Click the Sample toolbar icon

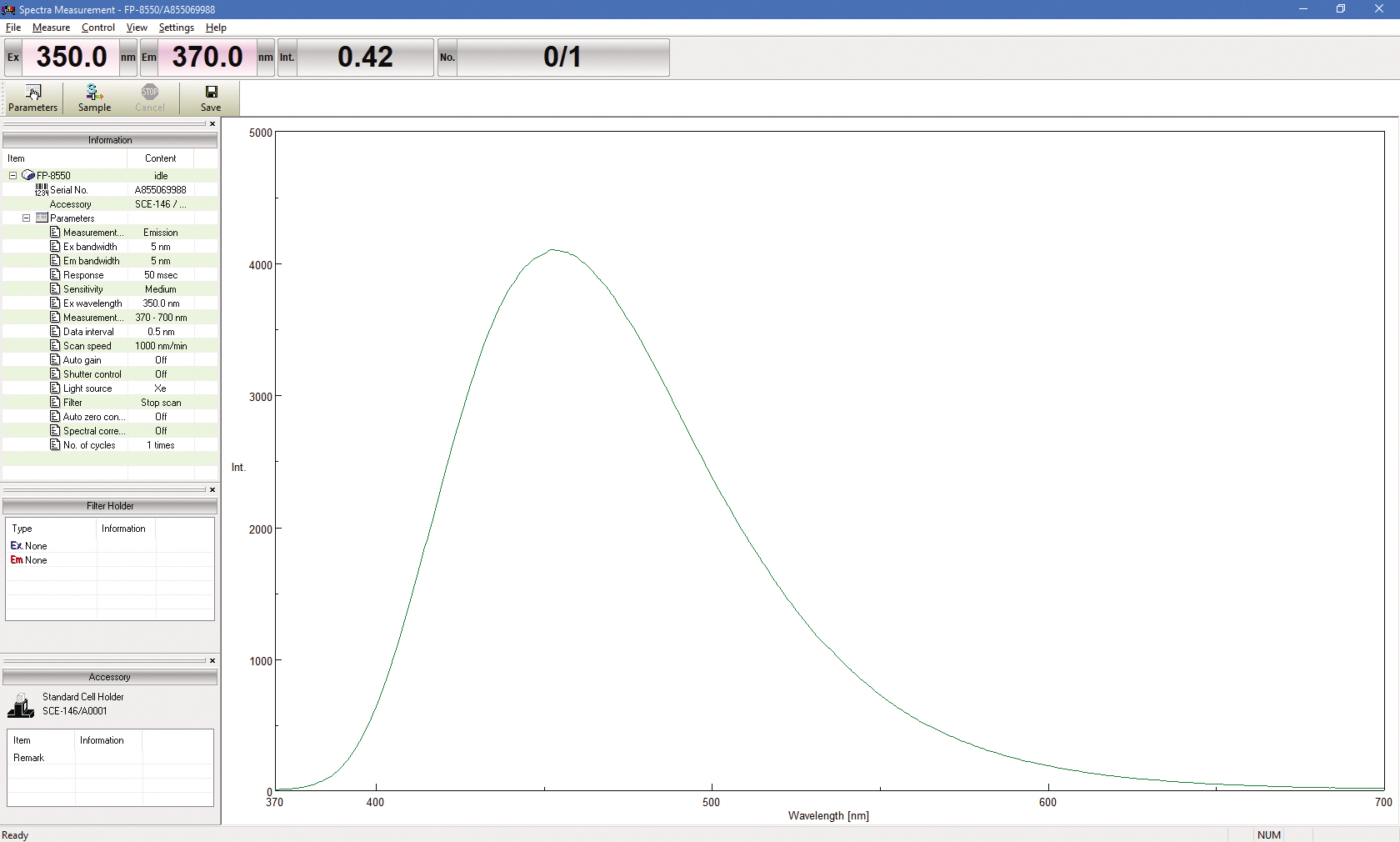(94, 92)
